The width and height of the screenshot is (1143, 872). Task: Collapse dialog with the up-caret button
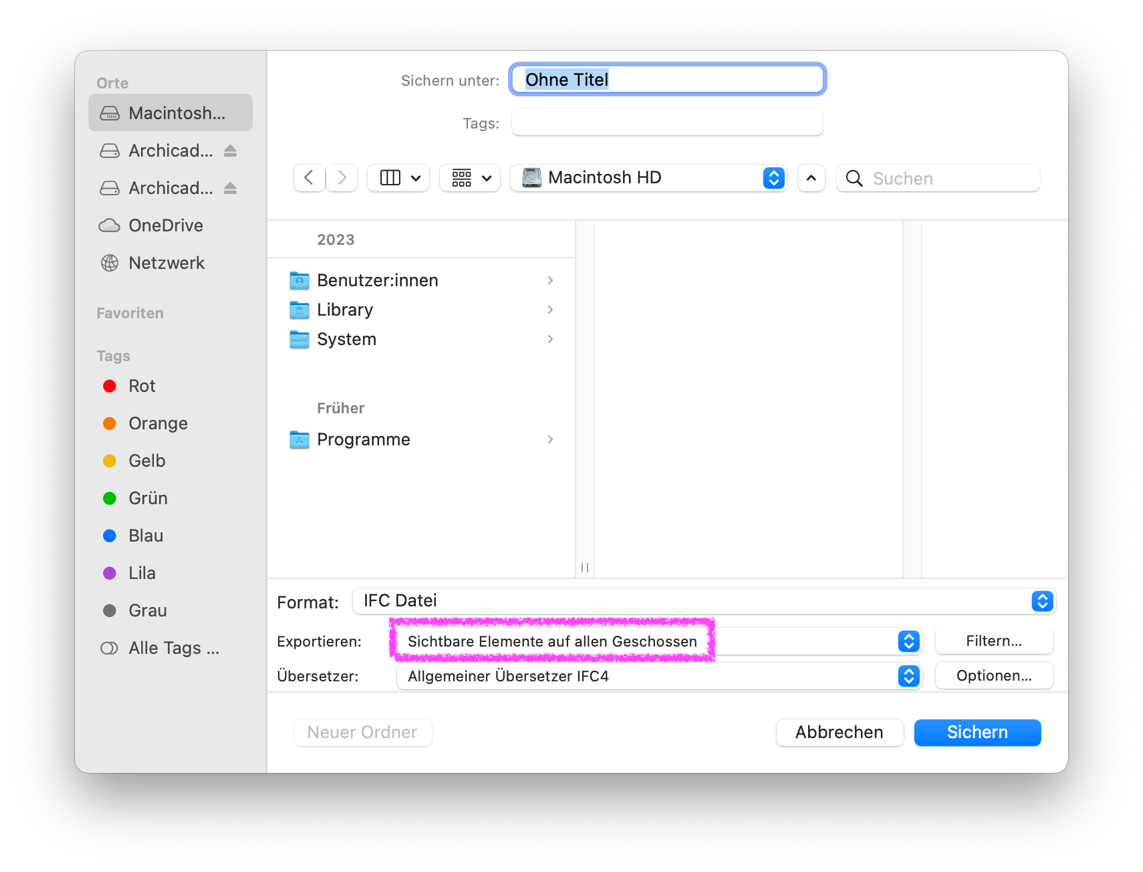[x=811, y=178]
